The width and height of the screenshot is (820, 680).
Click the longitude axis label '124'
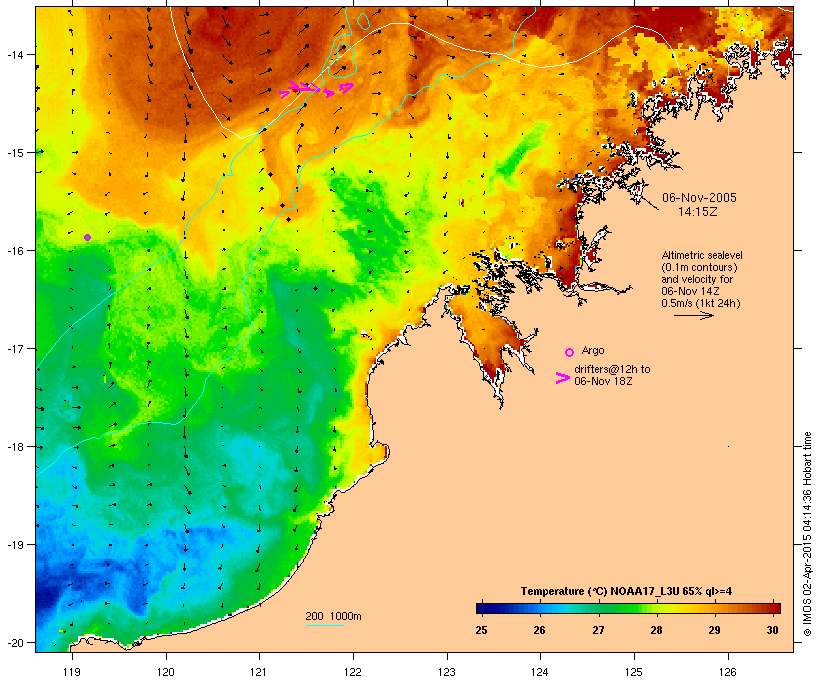[x=540, y=672]
